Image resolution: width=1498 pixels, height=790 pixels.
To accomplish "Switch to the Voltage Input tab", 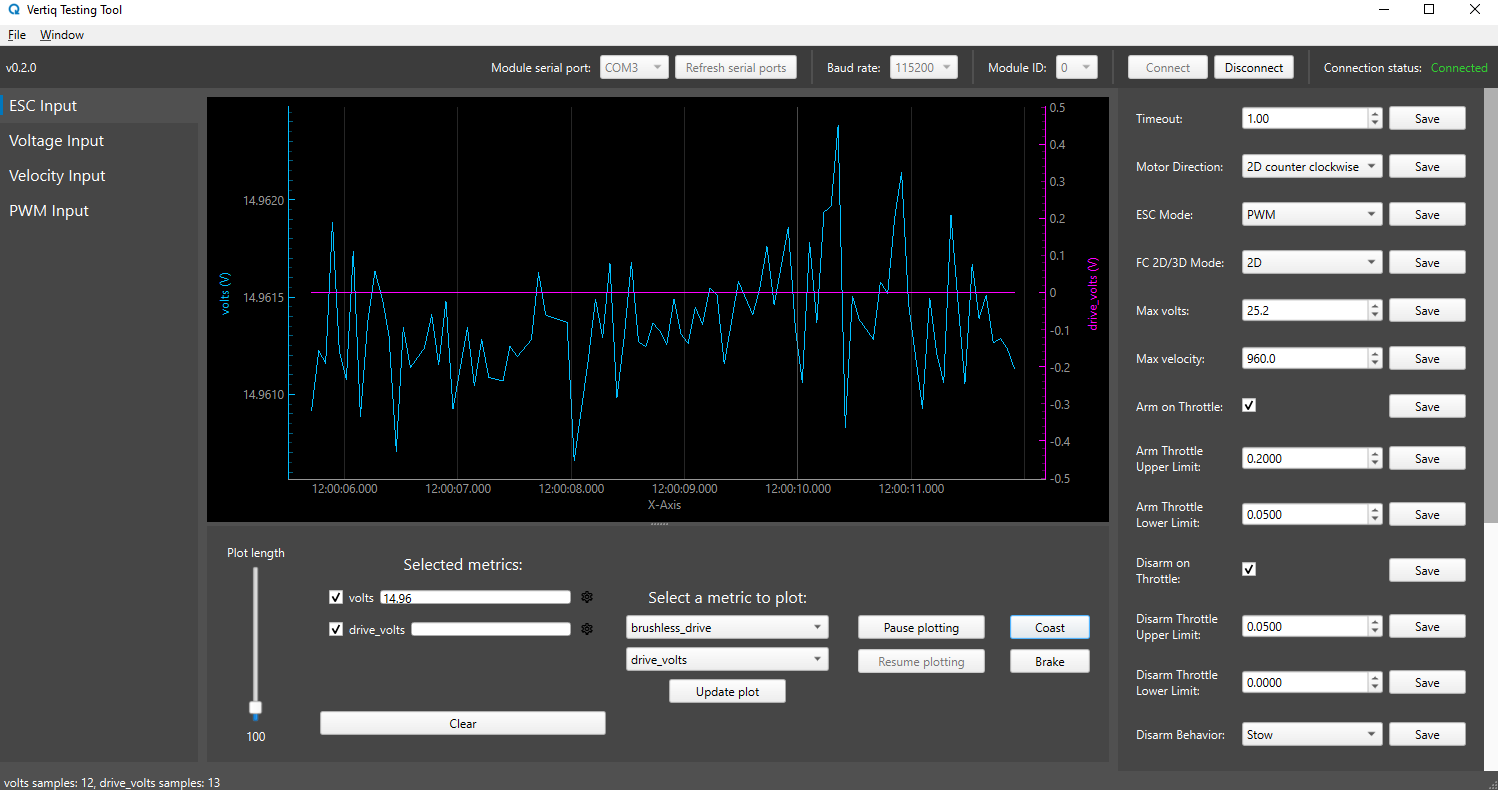I will [99, 141].
